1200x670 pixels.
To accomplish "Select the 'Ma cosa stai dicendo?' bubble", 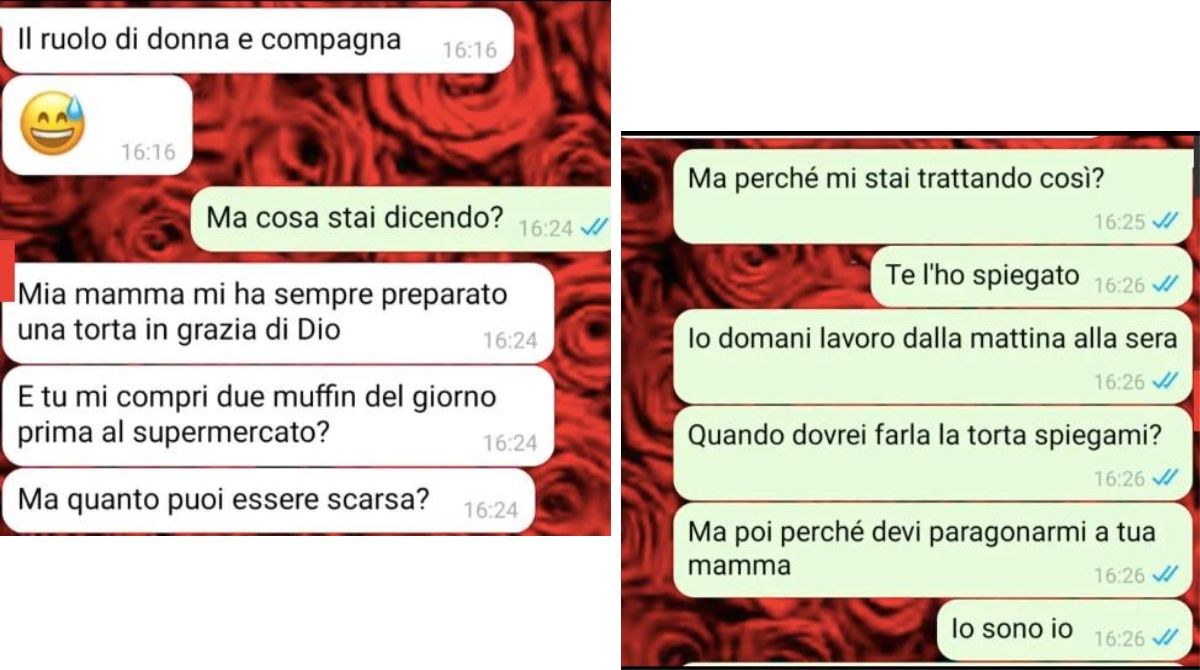I will [x=400, y=219].
